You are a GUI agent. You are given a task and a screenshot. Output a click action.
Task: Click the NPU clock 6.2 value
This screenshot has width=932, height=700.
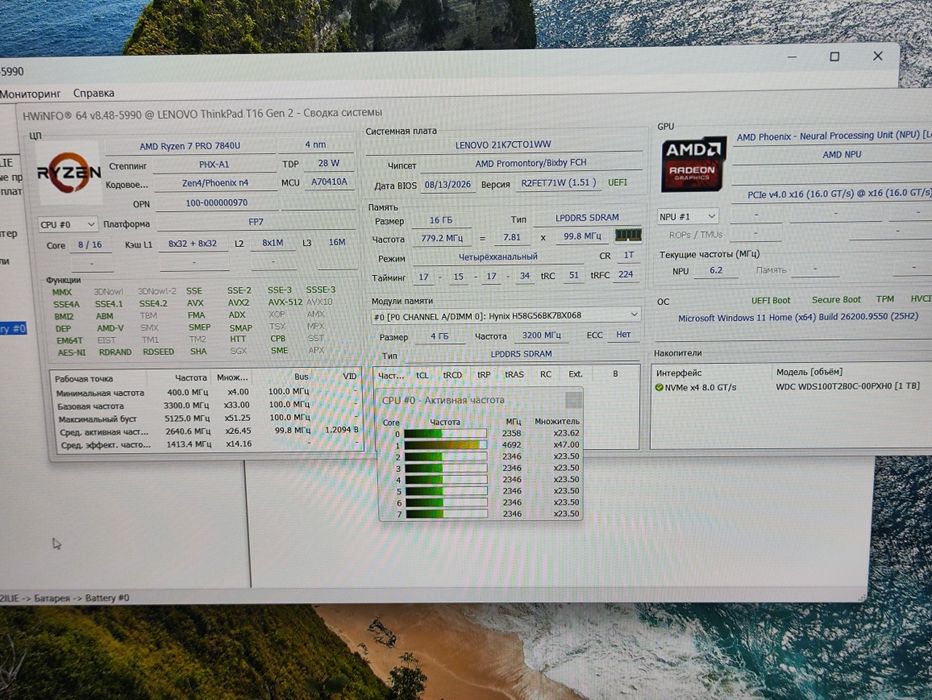(716, 270)
